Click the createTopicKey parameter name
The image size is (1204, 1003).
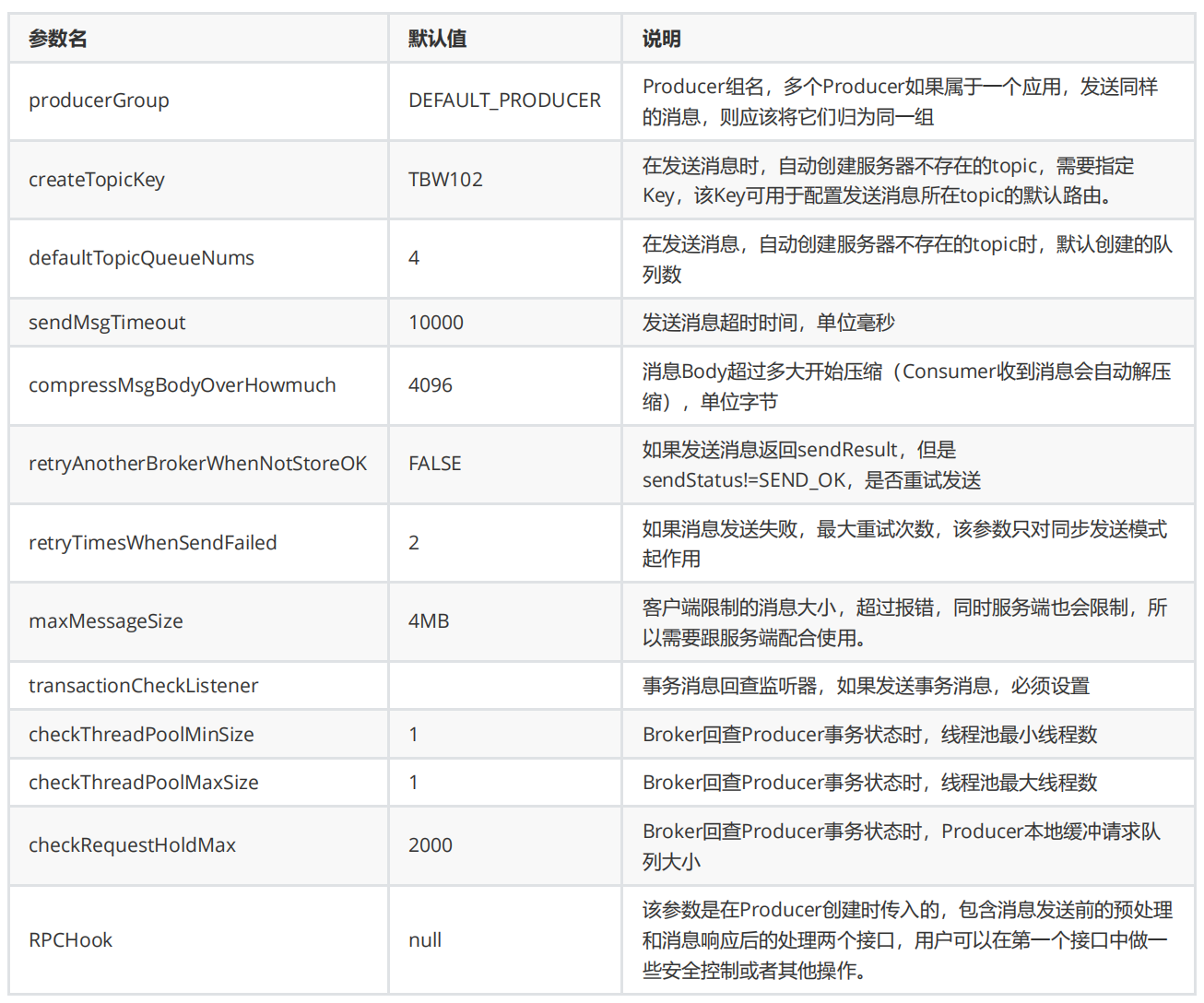[97, 180]
